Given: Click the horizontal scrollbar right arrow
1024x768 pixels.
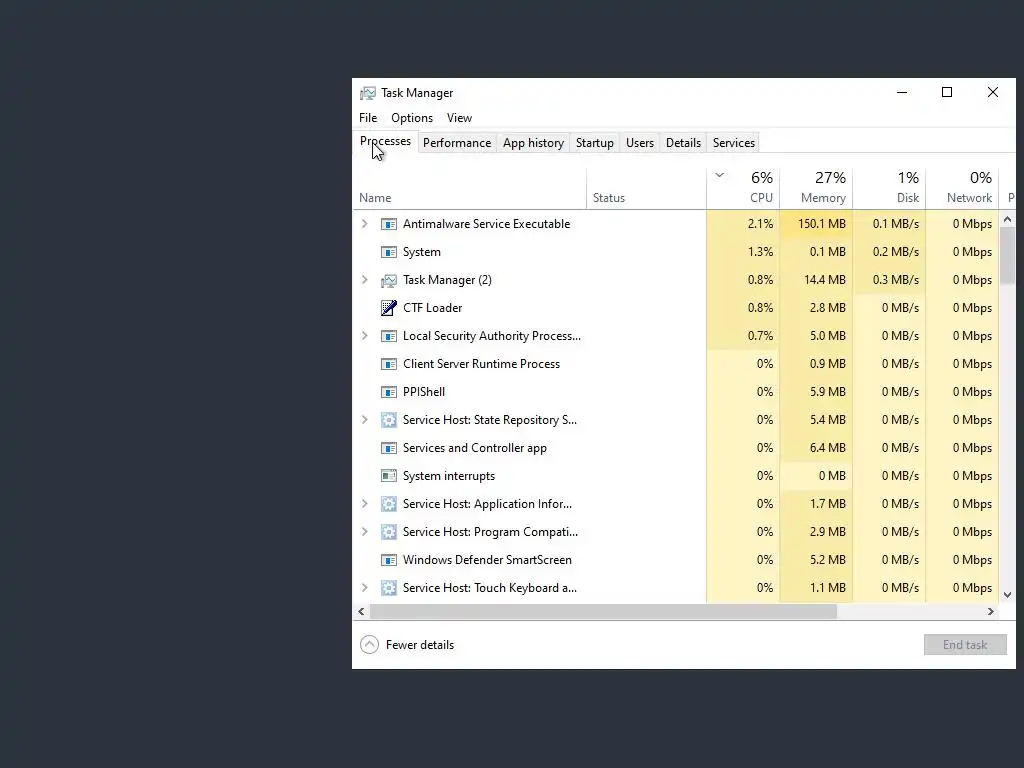Looking at the screenshot, I should 991,612.
